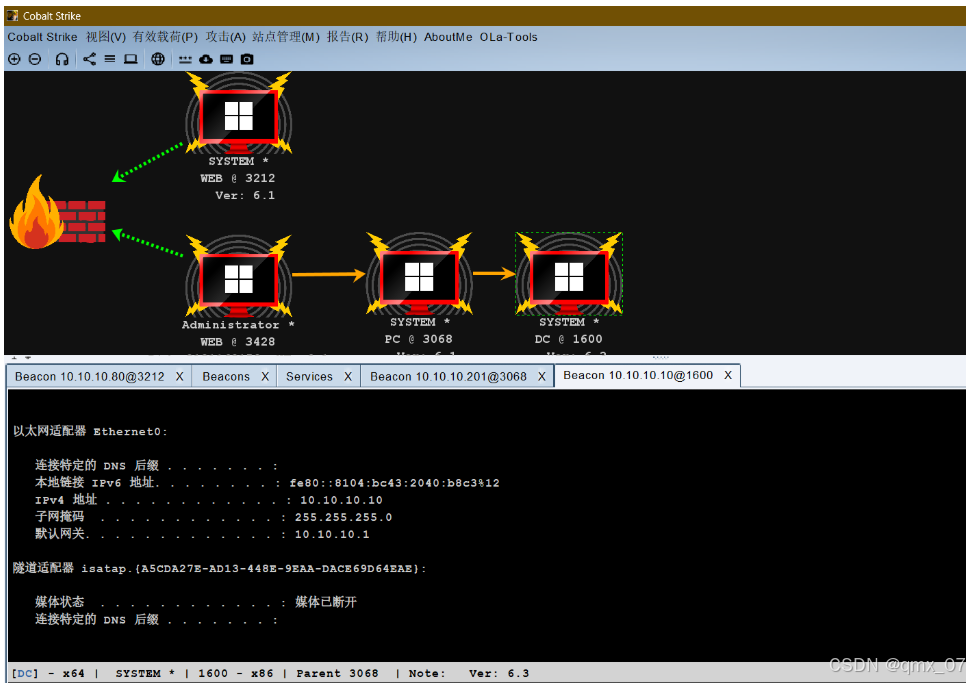
Task: Open the 站点管理(M) menu
Action: pyautogui.click(x=286, y=37)
